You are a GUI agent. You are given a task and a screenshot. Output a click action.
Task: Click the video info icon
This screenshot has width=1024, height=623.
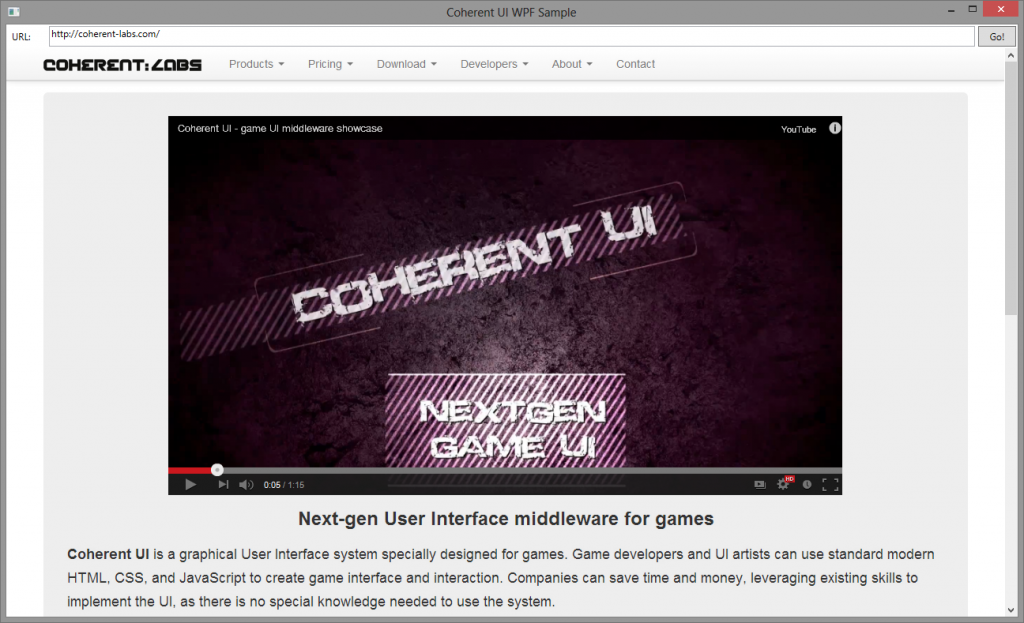[834, 128]
